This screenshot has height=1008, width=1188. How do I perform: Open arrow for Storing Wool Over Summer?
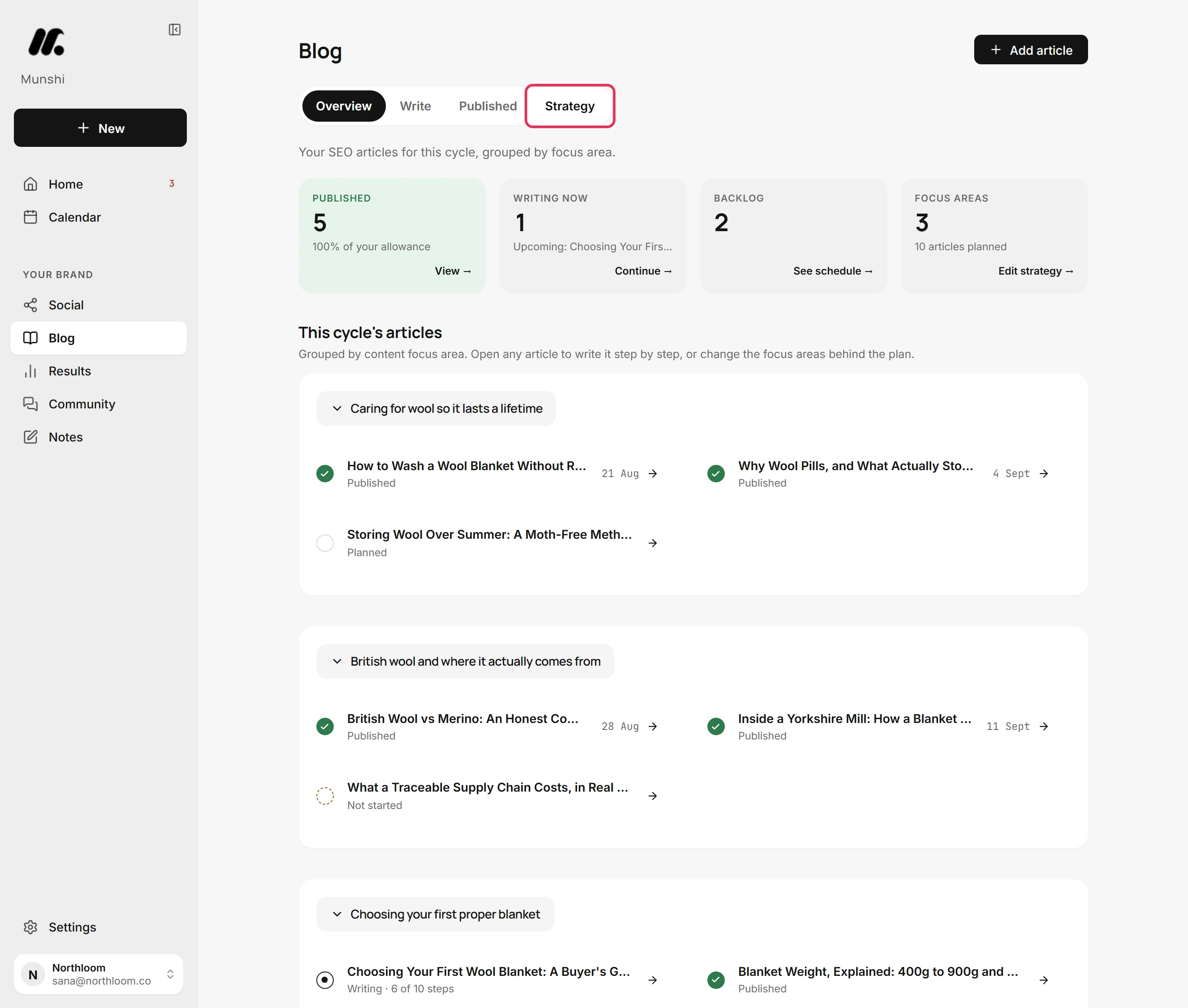(x=653, y=543)
